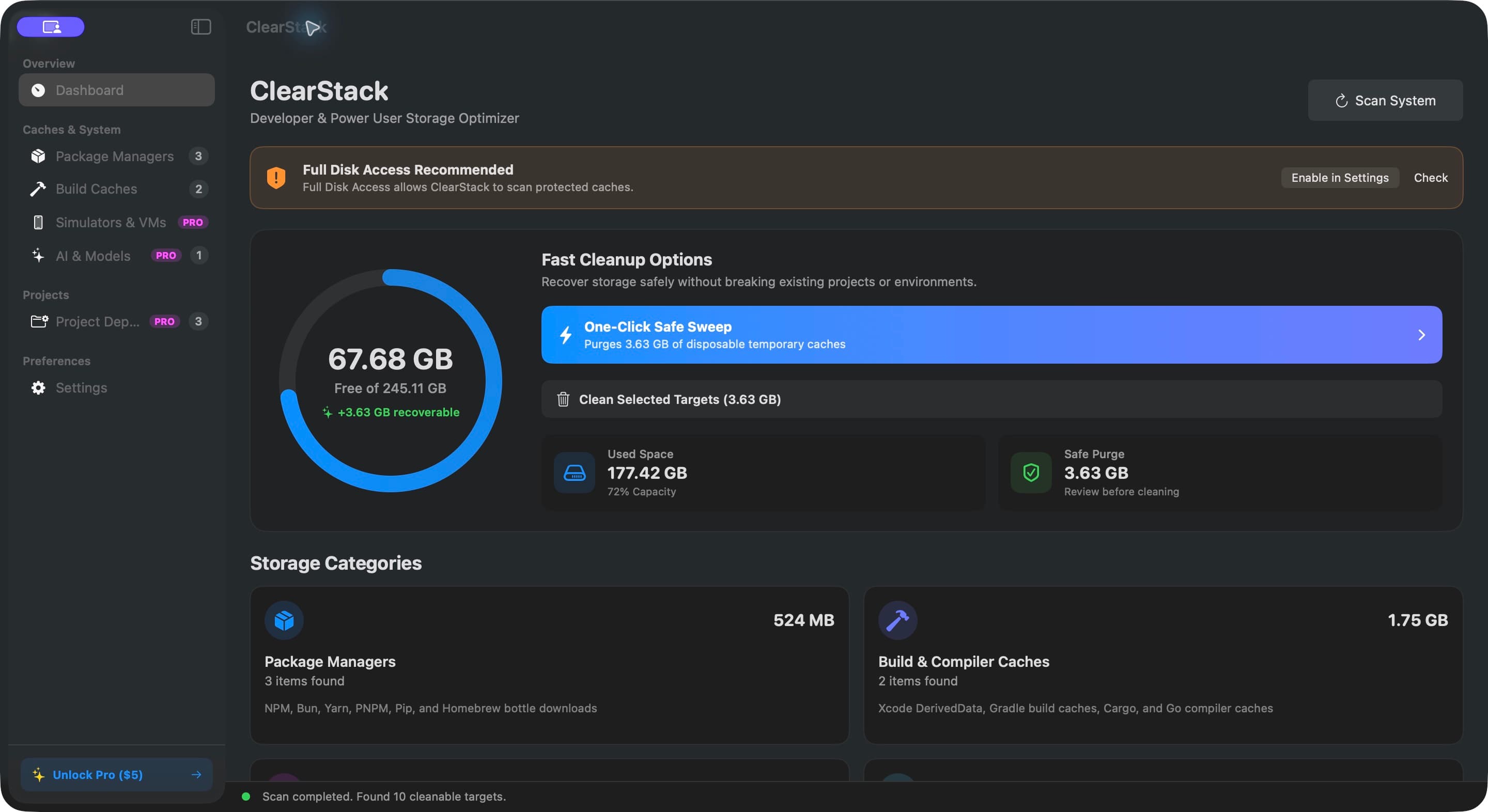Click Enable in Settings button
This screenshot has height=812, width=1488.
coord(1340,177)
